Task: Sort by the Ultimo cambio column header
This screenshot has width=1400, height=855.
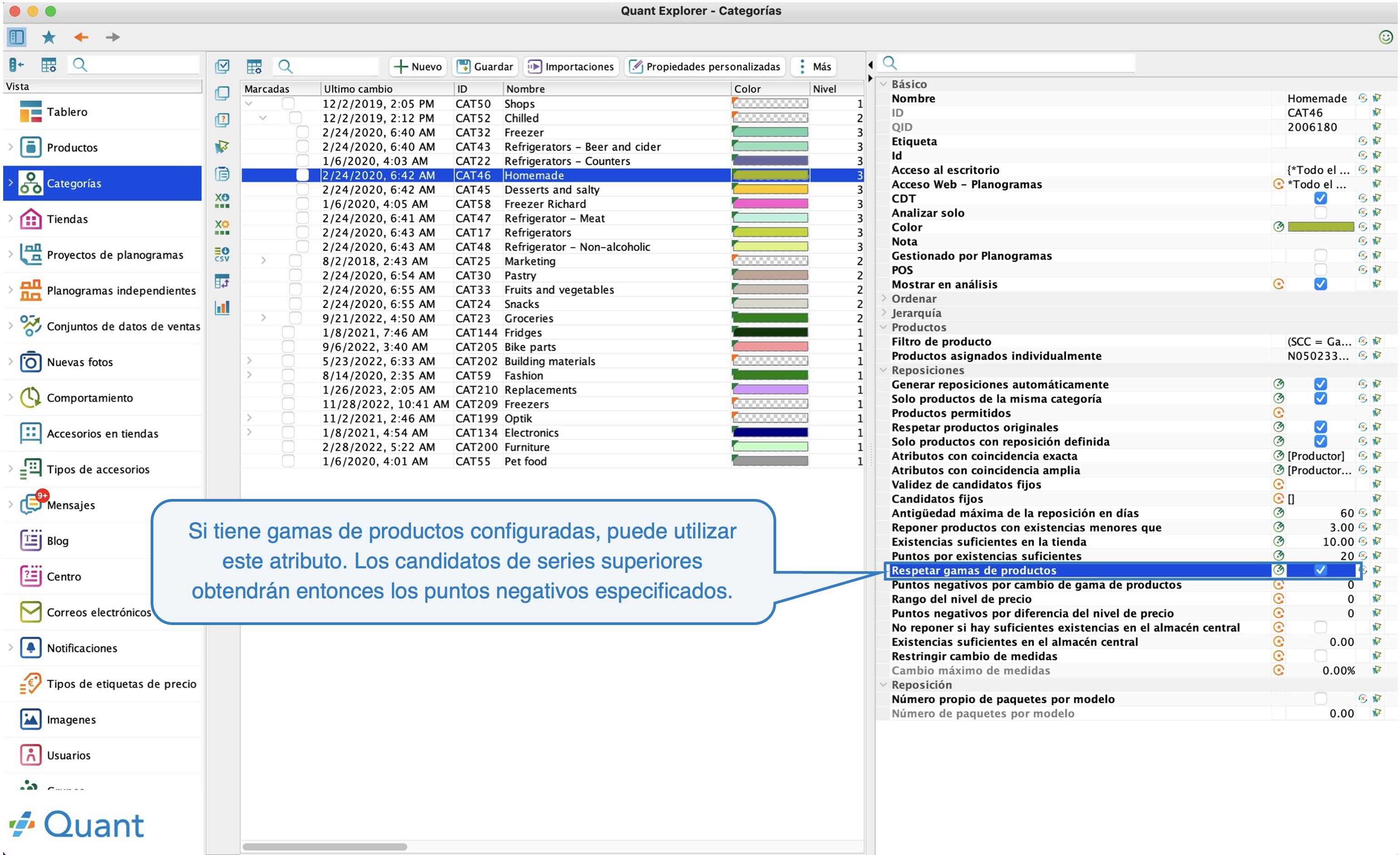Action: pyautogui.click(x=387, y=88)
